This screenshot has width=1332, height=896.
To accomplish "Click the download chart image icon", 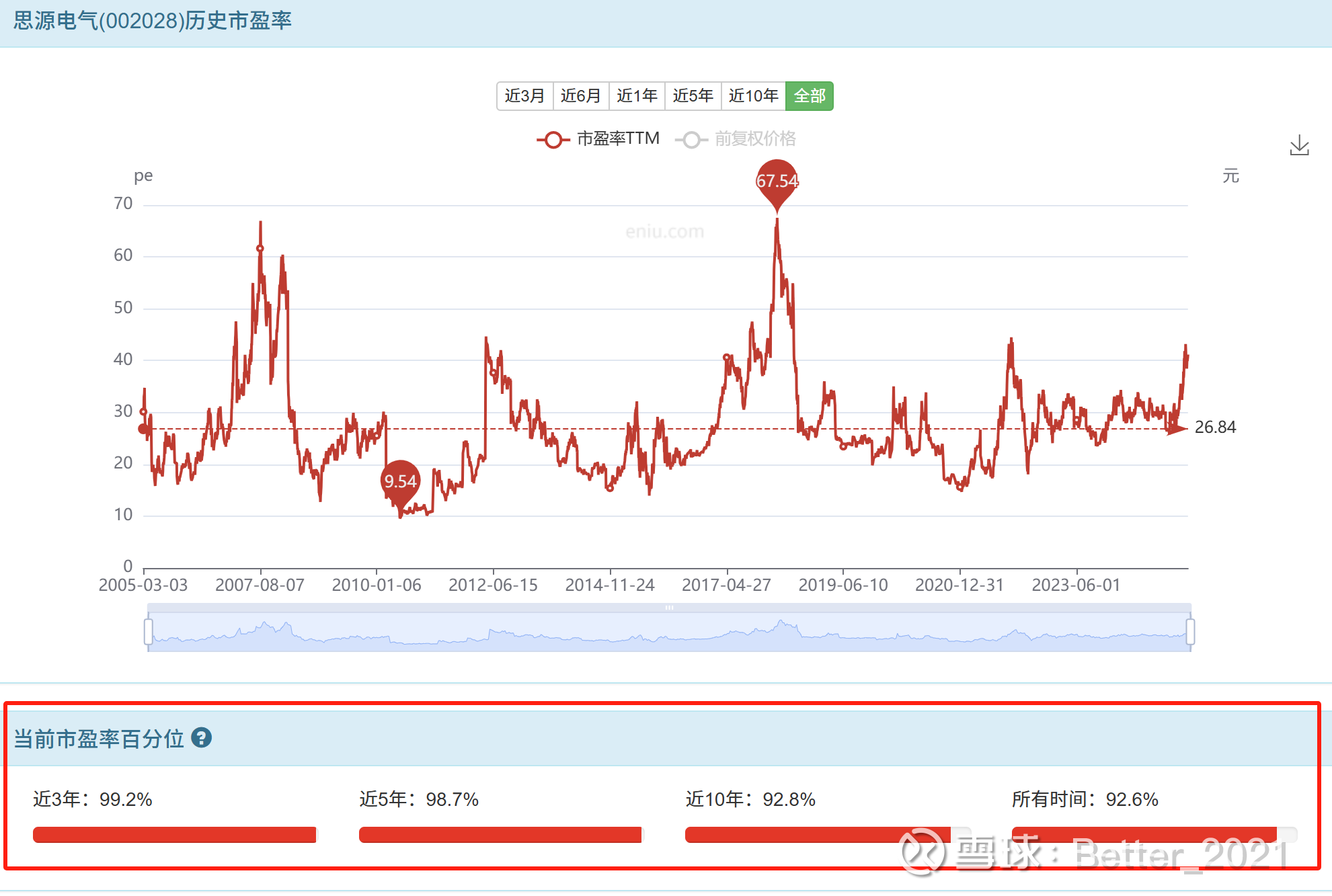I will pos(1299,145).
